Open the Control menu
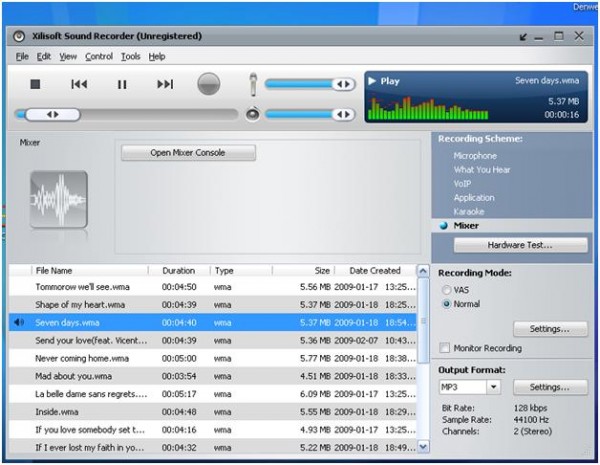Viewport: 600px width, 465px height. pos(99,57)
